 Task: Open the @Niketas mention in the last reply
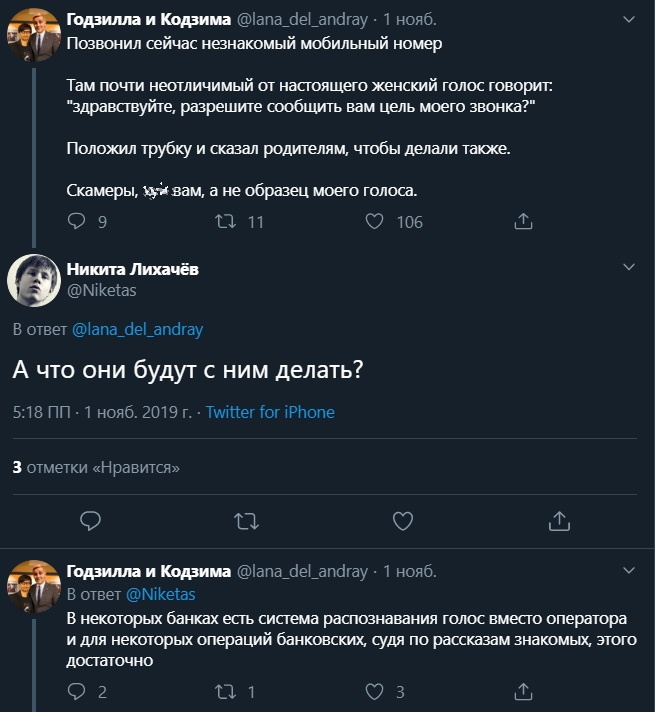[161, 594]
